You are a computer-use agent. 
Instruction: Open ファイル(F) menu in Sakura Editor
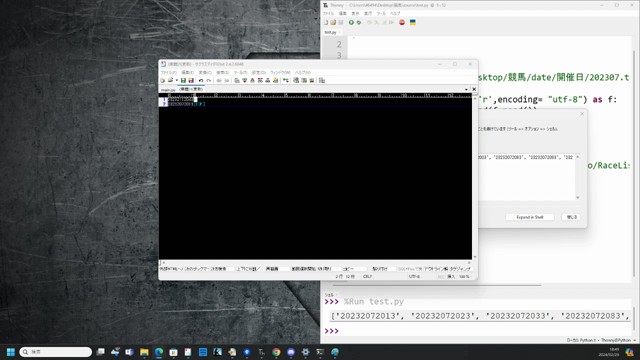[169, 72]
